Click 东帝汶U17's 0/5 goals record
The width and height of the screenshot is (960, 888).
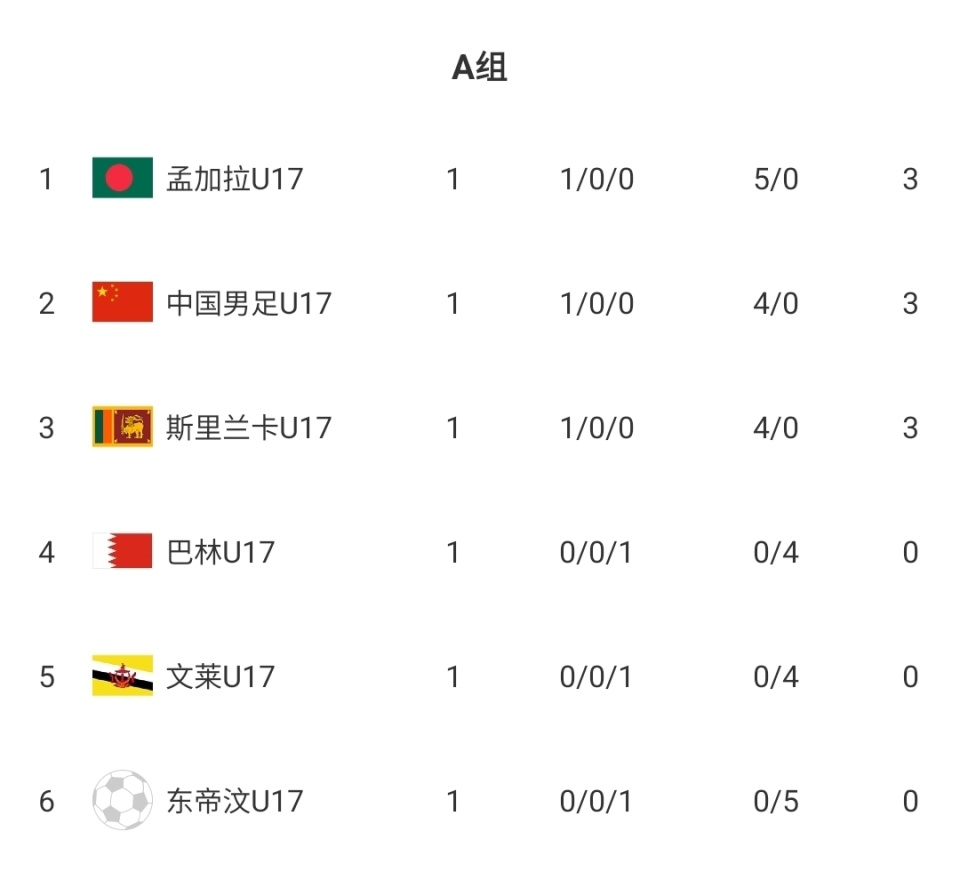click(x=776, y=801)
